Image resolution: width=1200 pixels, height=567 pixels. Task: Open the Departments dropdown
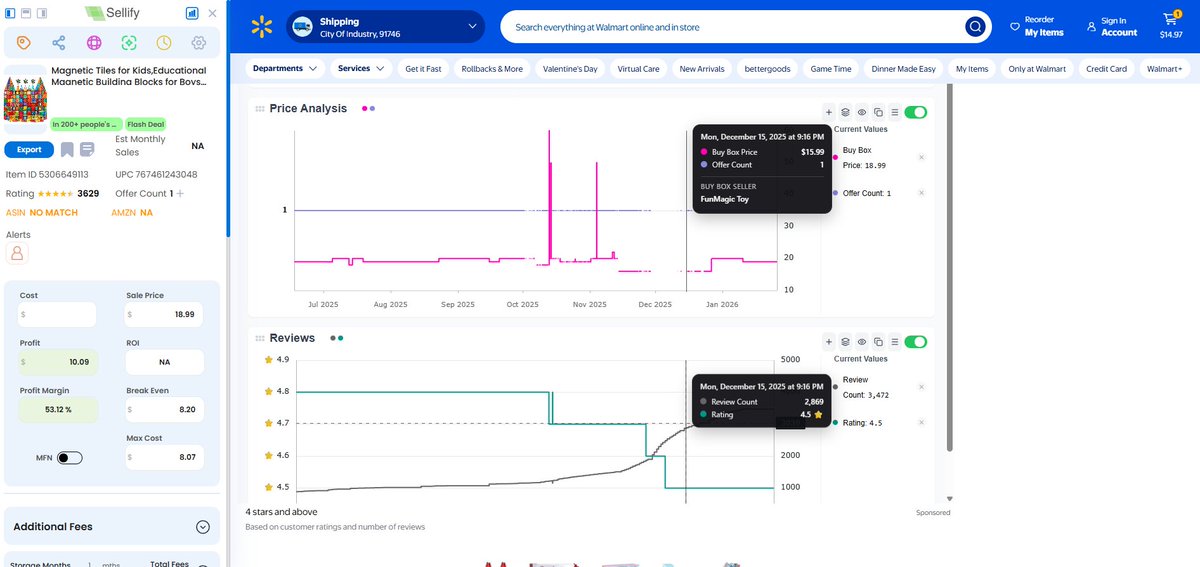[x=286, y=69]
